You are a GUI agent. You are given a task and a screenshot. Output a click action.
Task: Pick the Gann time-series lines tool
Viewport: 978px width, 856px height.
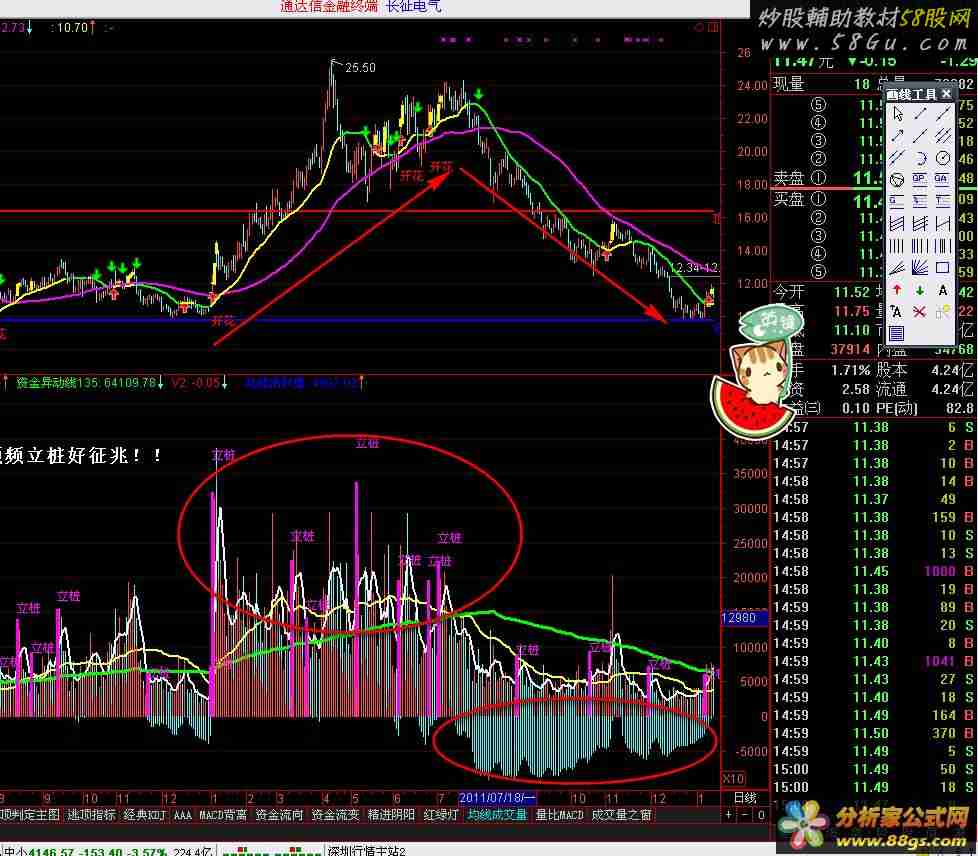point(943,246)
